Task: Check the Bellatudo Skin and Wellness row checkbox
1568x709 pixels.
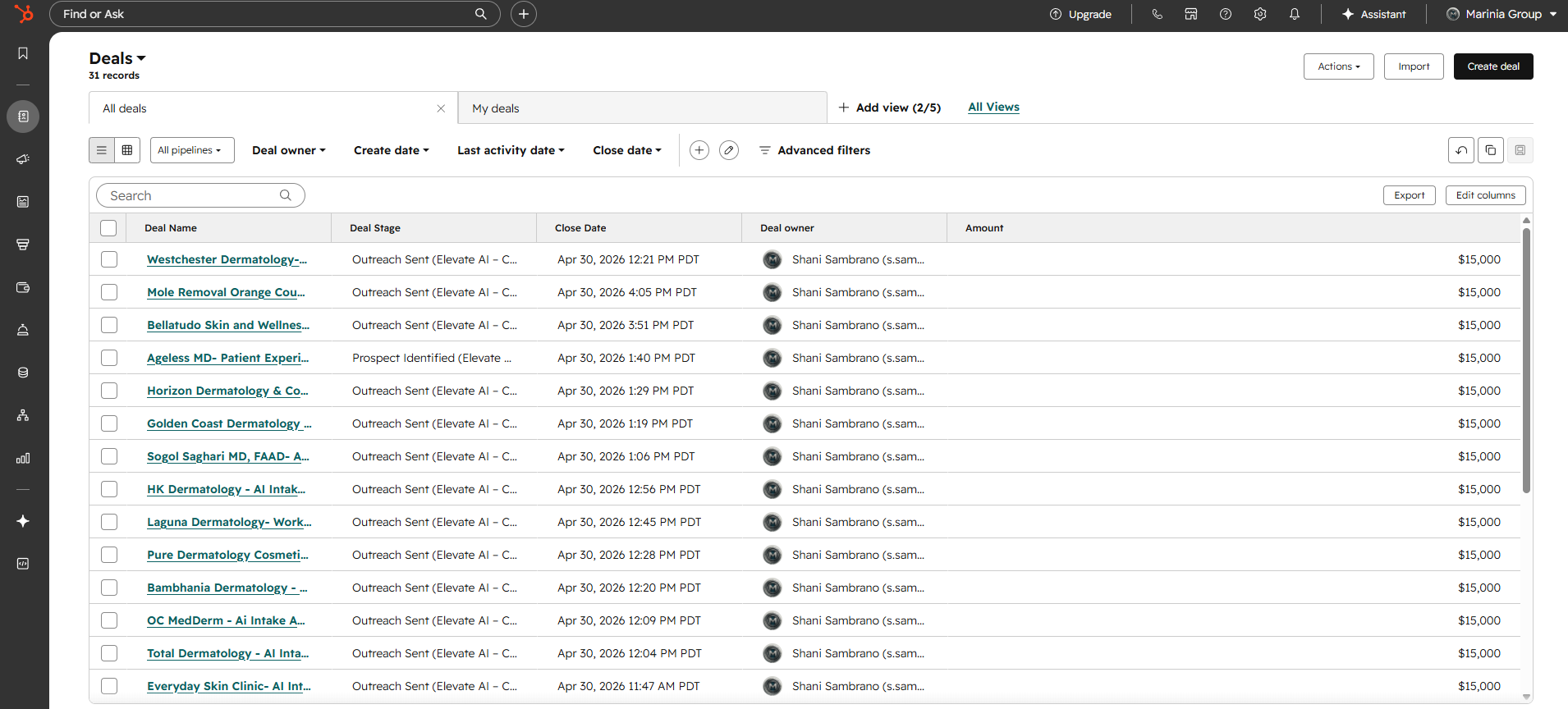Action: 109,325
